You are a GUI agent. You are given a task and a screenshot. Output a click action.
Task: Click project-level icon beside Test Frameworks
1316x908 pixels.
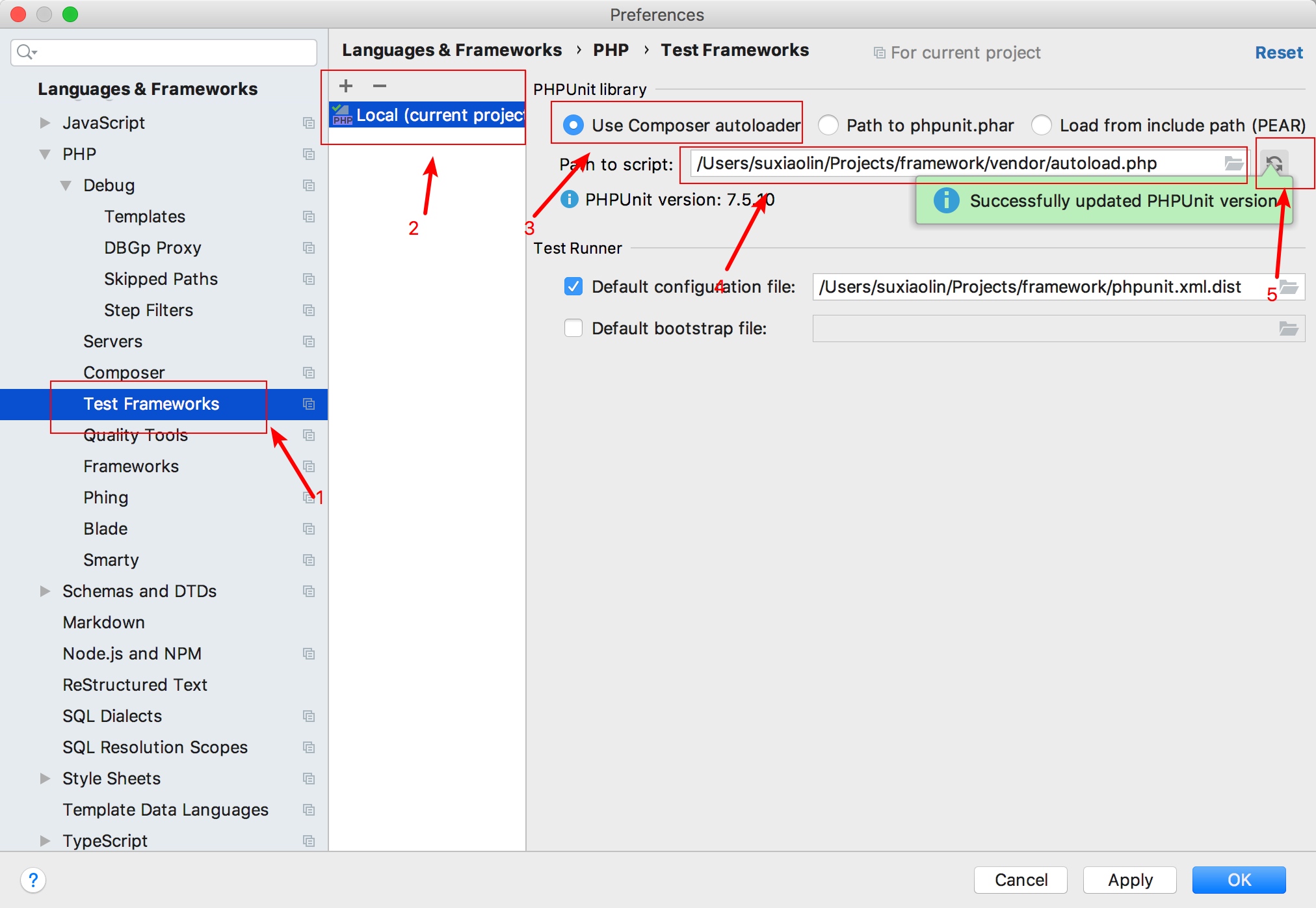click(x=309, y=404)
